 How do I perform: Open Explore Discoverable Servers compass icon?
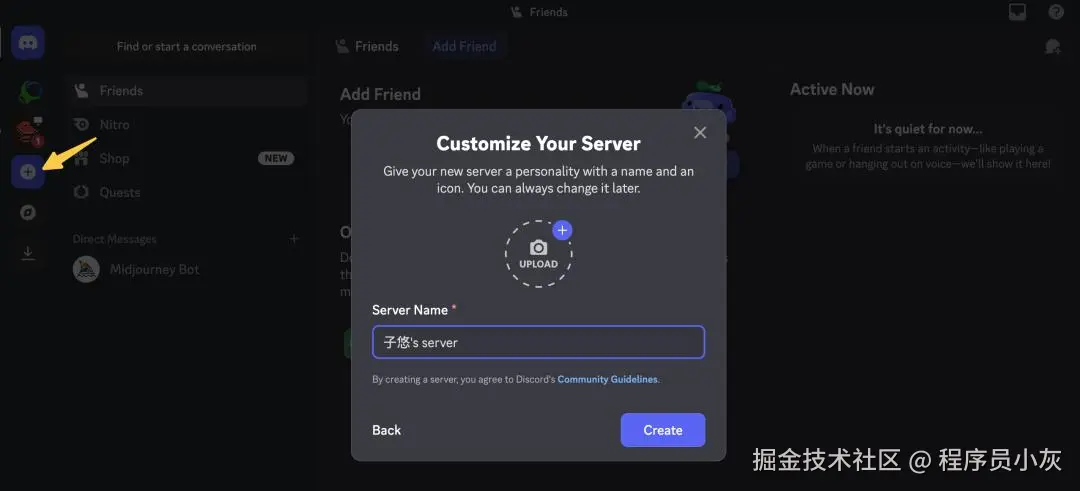tap(28, 213)
